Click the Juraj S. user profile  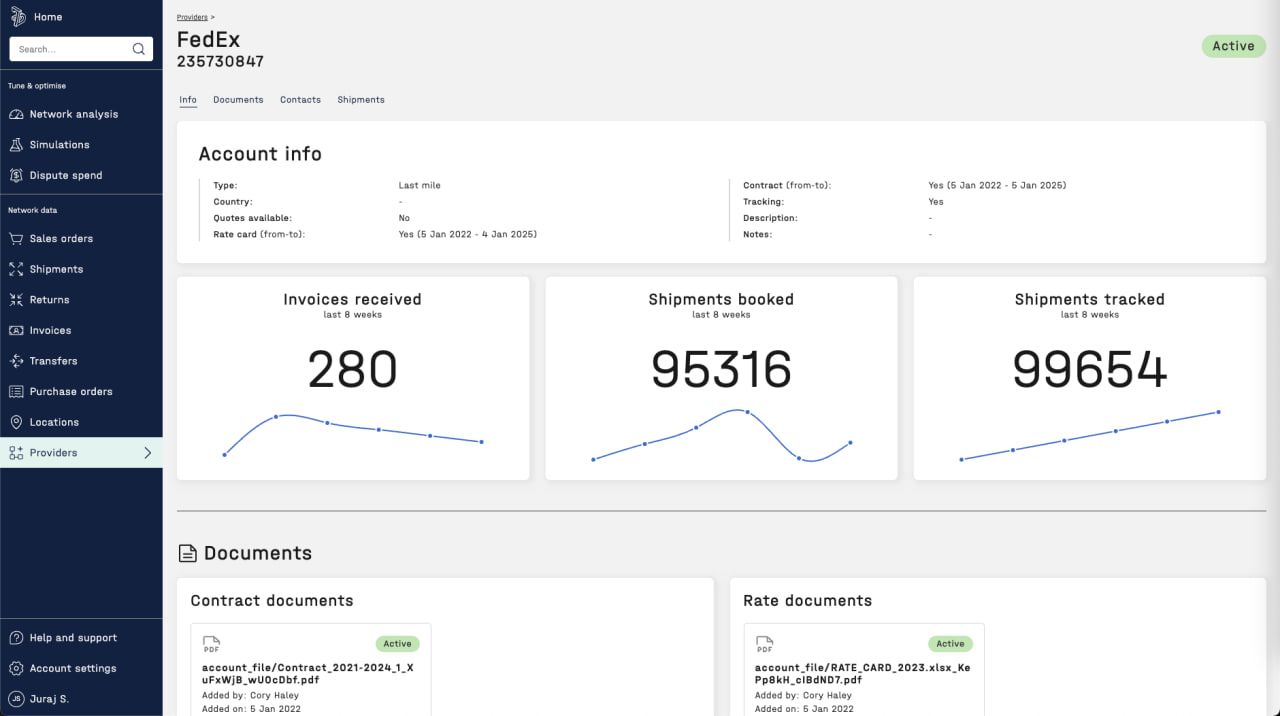click(49, 699)
